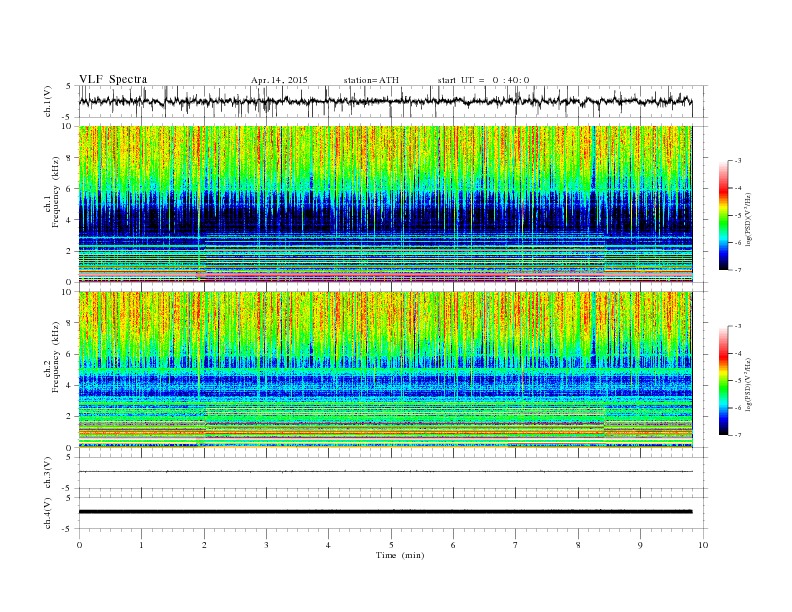Select the "ch.4(V)" axis label
Image resolution: width=792 pixels, height=612 pixels.
click(x=48, y=513)
